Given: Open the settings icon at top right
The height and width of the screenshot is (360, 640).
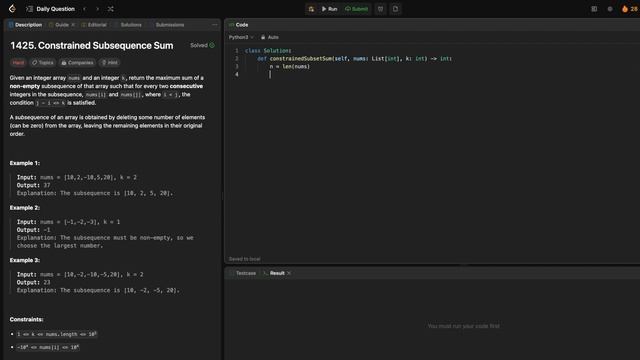Looking at the screenshot, I should click(x=610, y=9).
